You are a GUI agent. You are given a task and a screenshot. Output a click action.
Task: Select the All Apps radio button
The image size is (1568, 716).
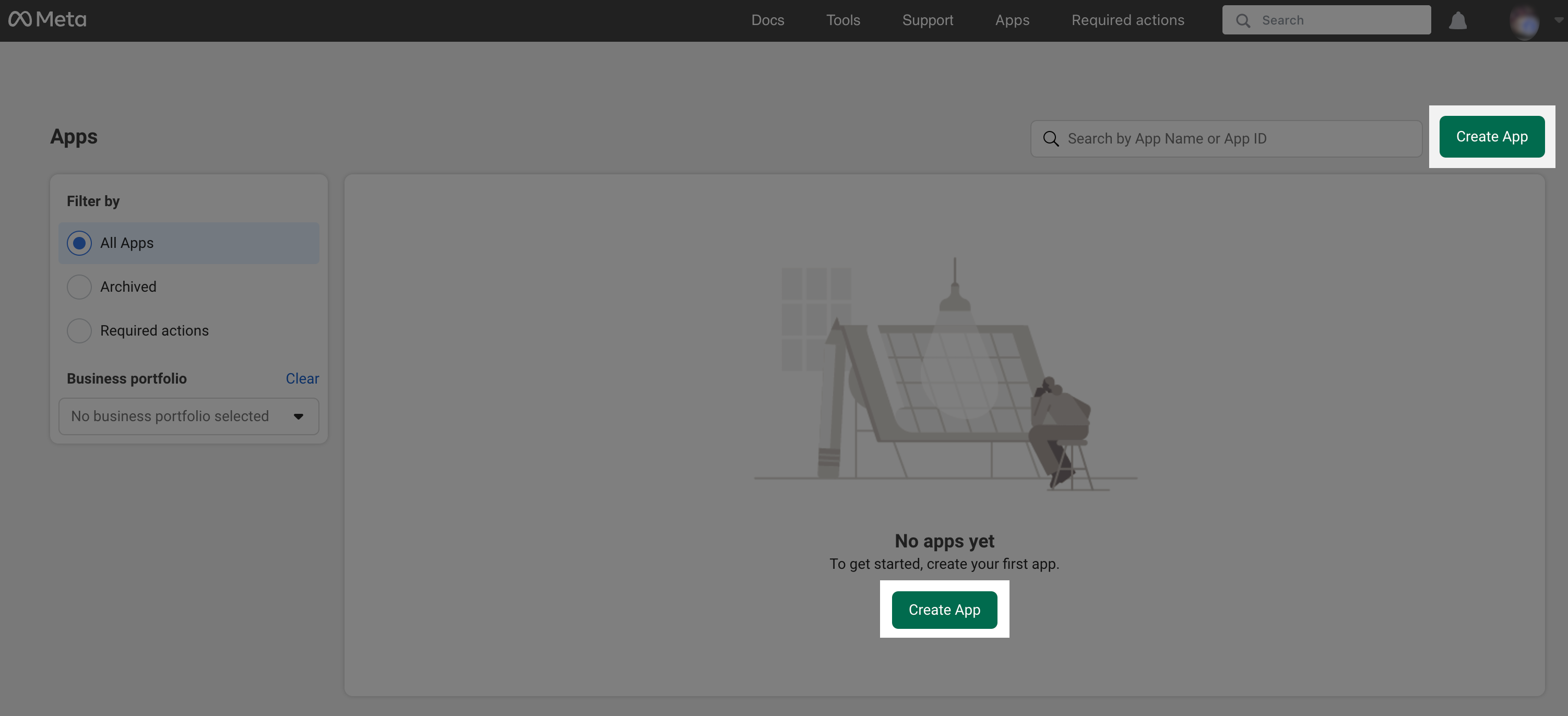pyautogui.click(x=79, y=243)
